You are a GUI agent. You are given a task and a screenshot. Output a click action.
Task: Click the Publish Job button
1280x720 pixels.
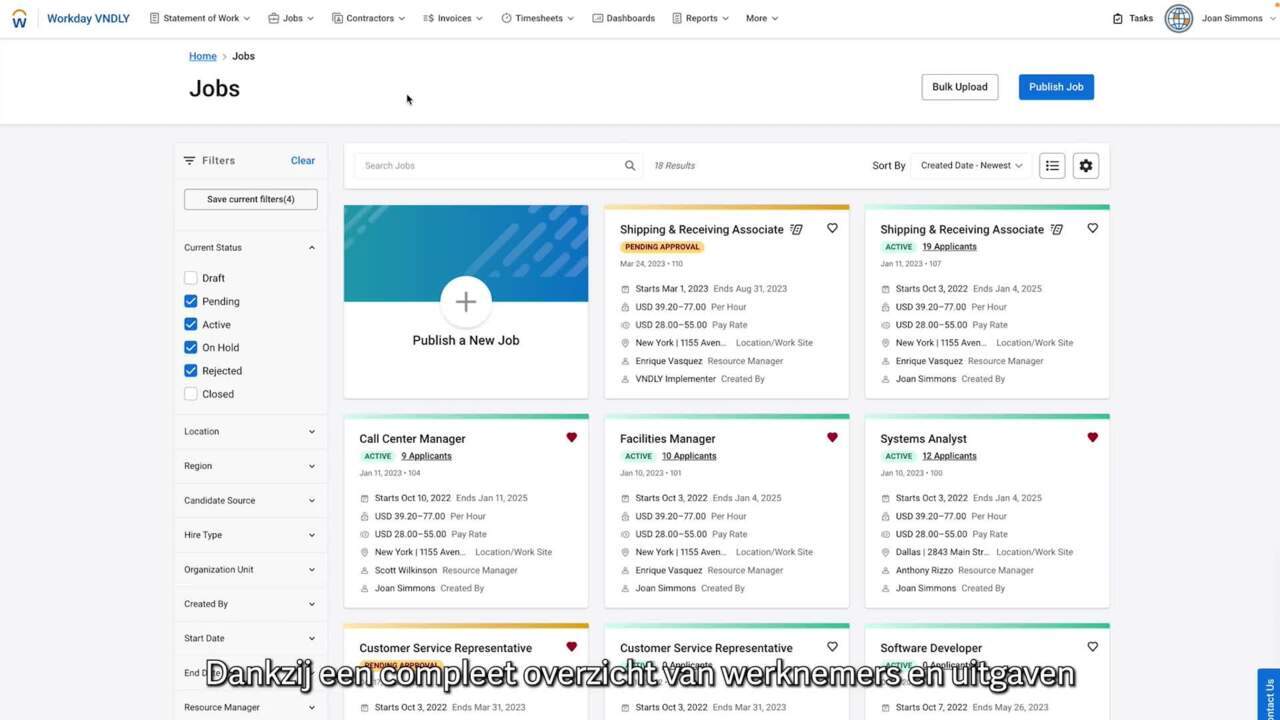pos(1056,87)
